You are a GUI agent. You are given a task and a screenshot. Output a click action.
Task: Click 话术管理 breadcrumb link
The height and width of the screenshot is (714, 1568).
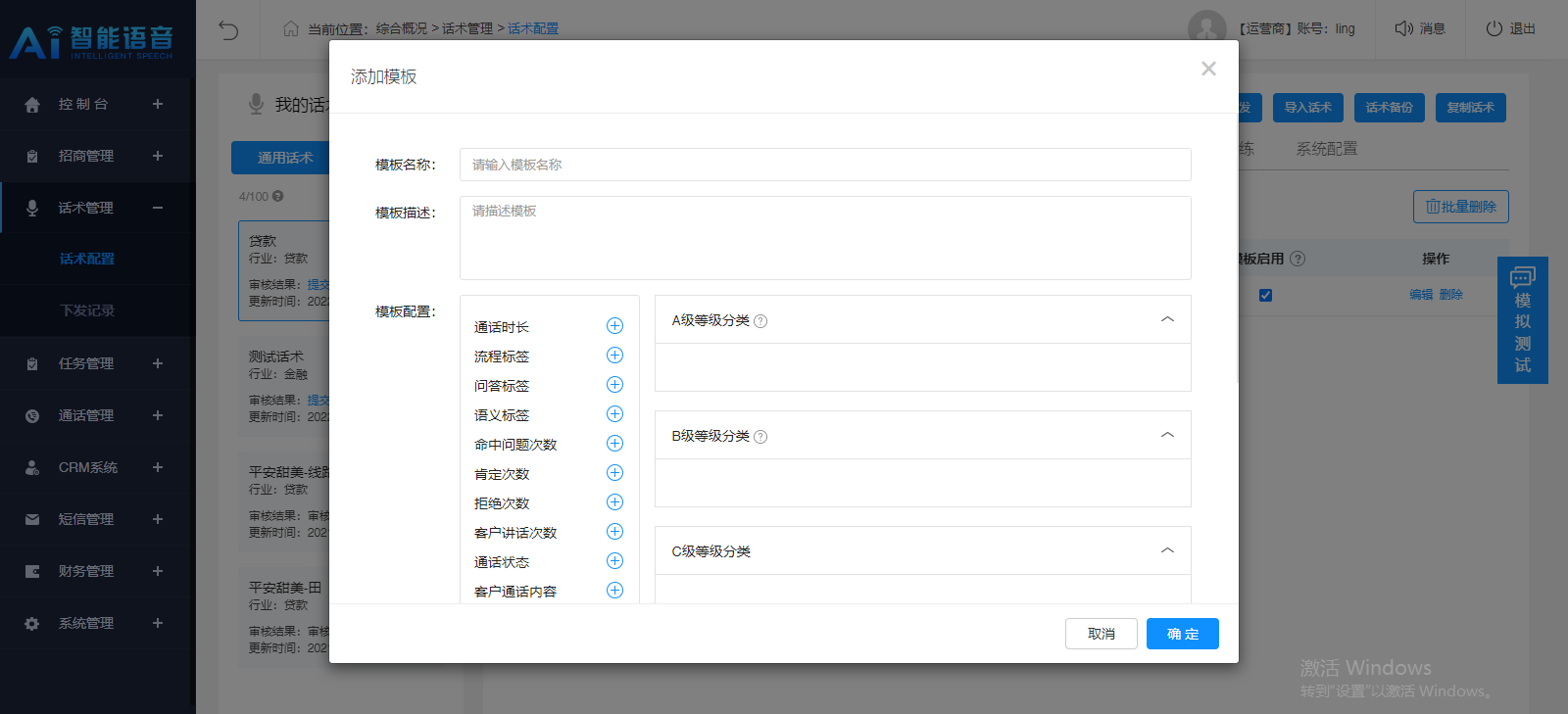pos(467,29)
